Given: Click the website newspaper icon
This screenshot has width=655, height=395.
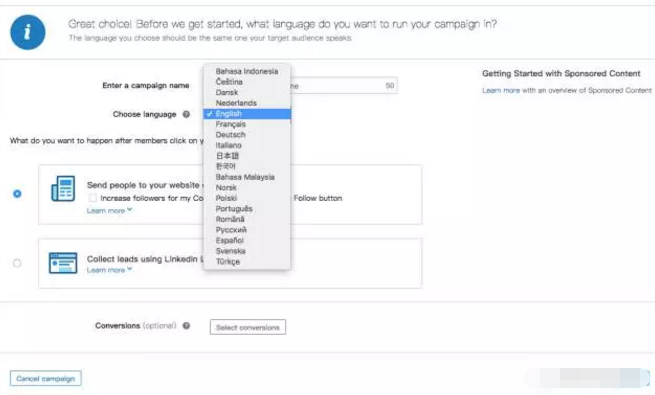Looking at the screenshot, I should (x=63, y=189).
